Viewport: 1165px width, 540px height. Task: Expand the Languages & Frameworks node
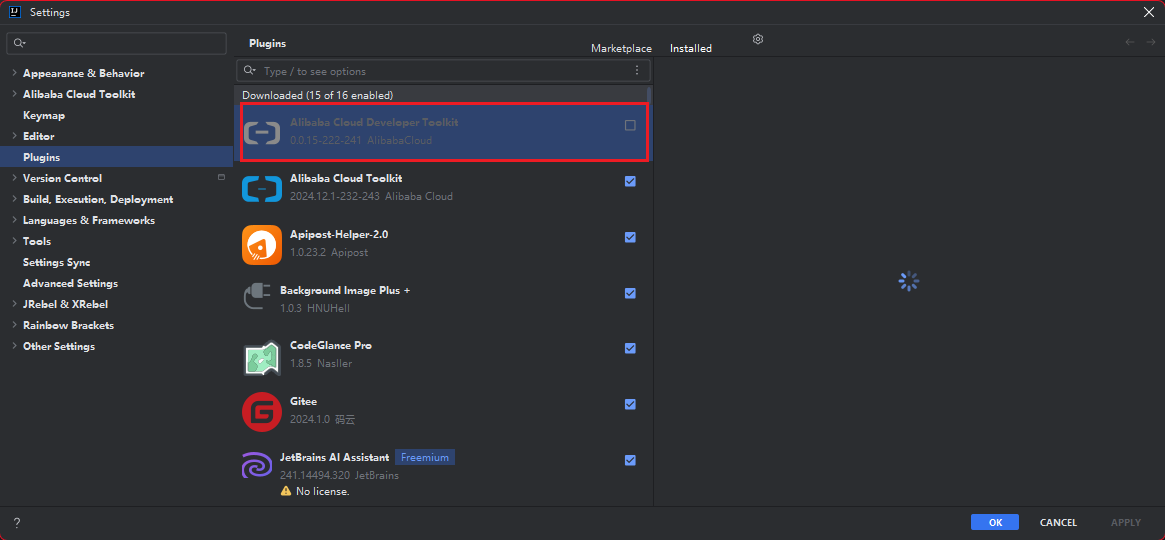click(14, 220)
